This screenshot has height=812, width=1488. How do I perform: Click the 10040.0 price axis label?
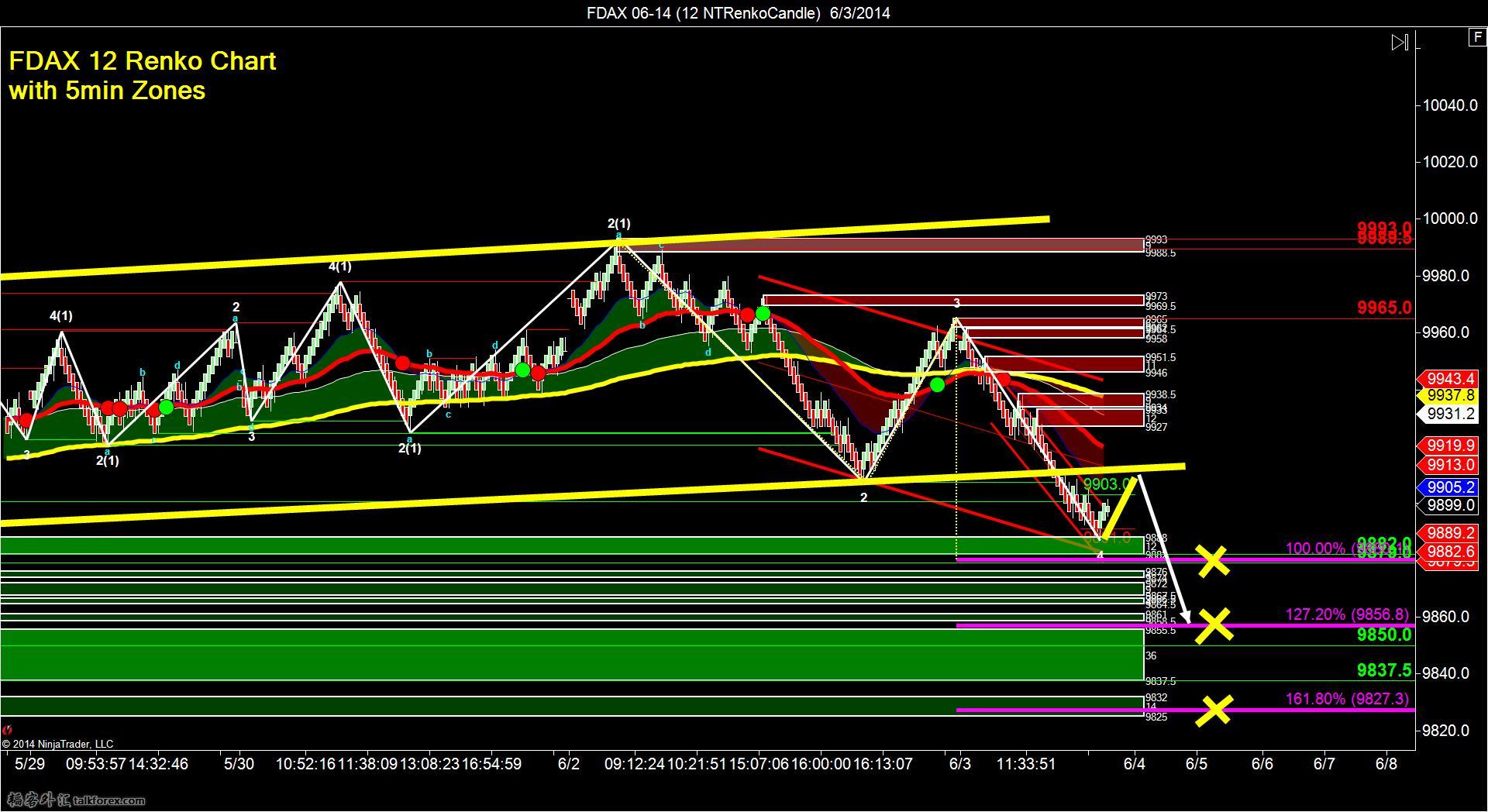(1450, 105)
